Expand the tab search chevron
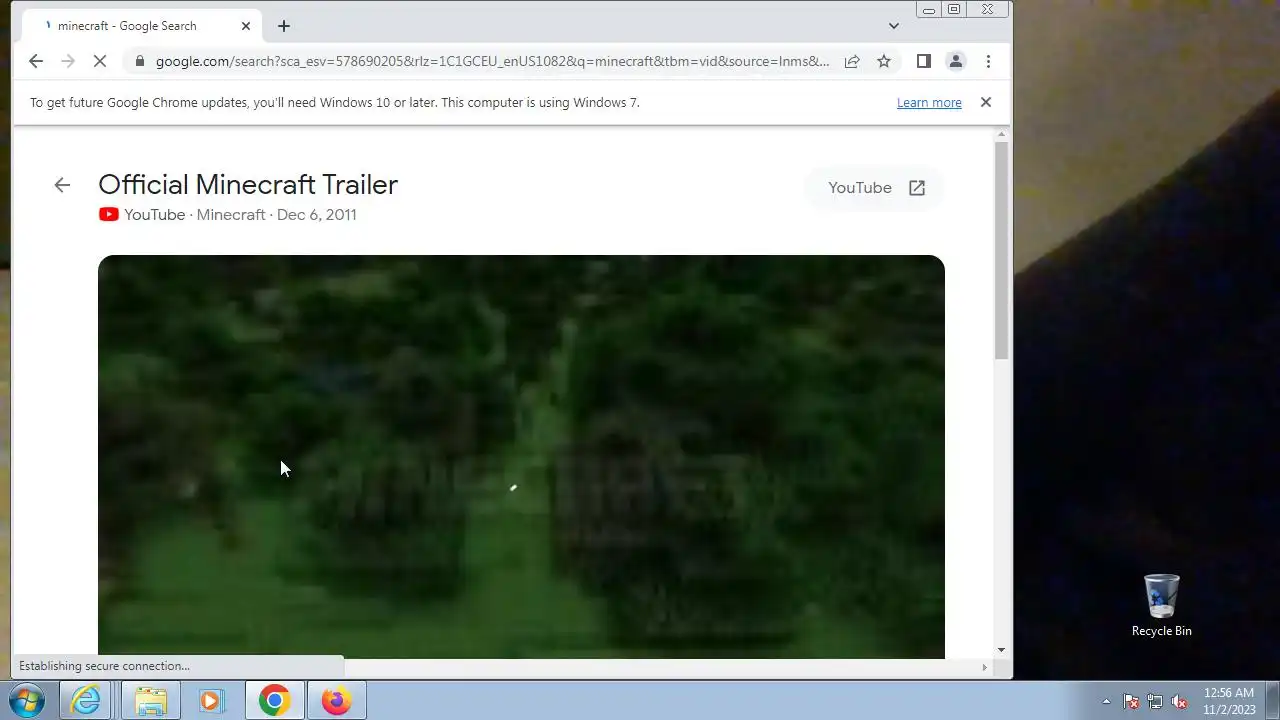The height and width of the screenshot is (720, 1280). tap(894, 26)
